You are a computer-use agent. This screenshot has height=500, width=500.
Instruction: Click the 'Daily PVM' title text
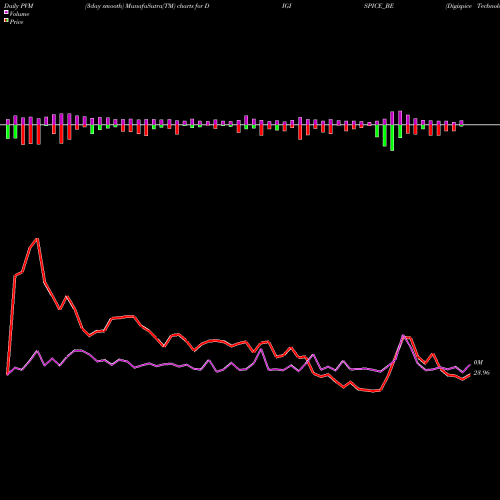pos(19,6)
